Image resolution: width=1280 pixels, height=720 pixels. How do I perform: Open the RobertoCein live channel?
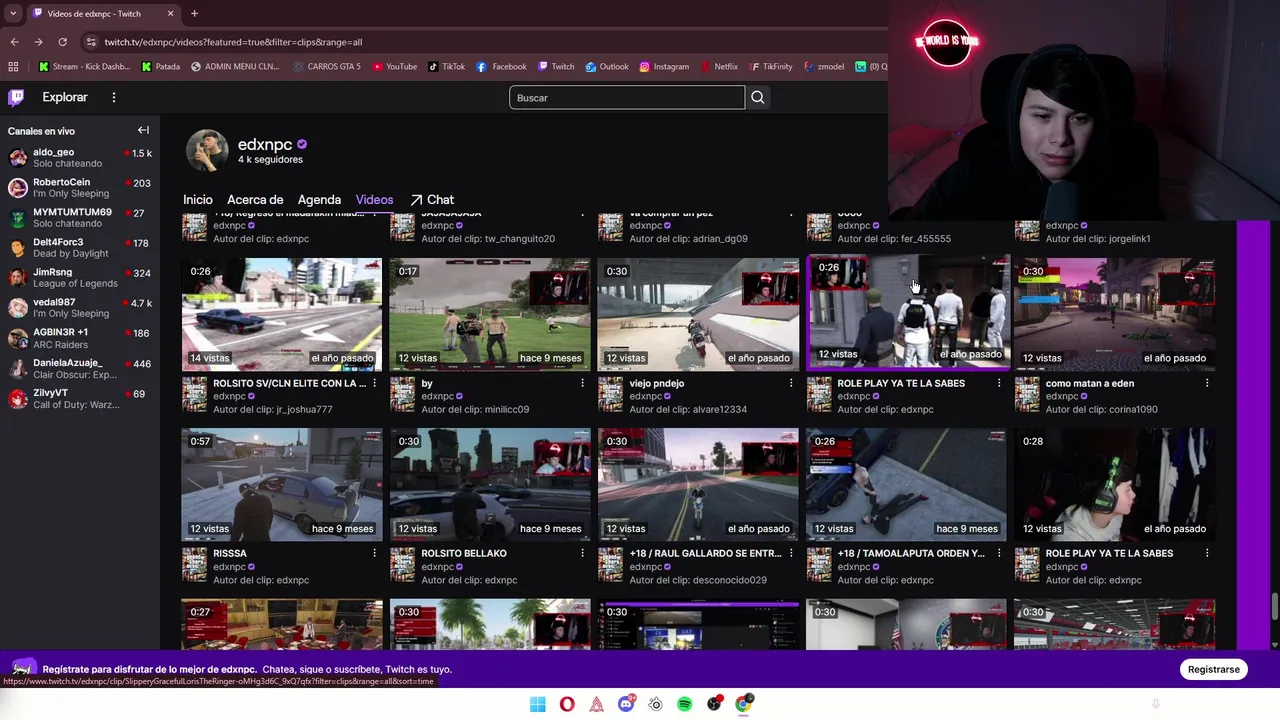point(80,187)
